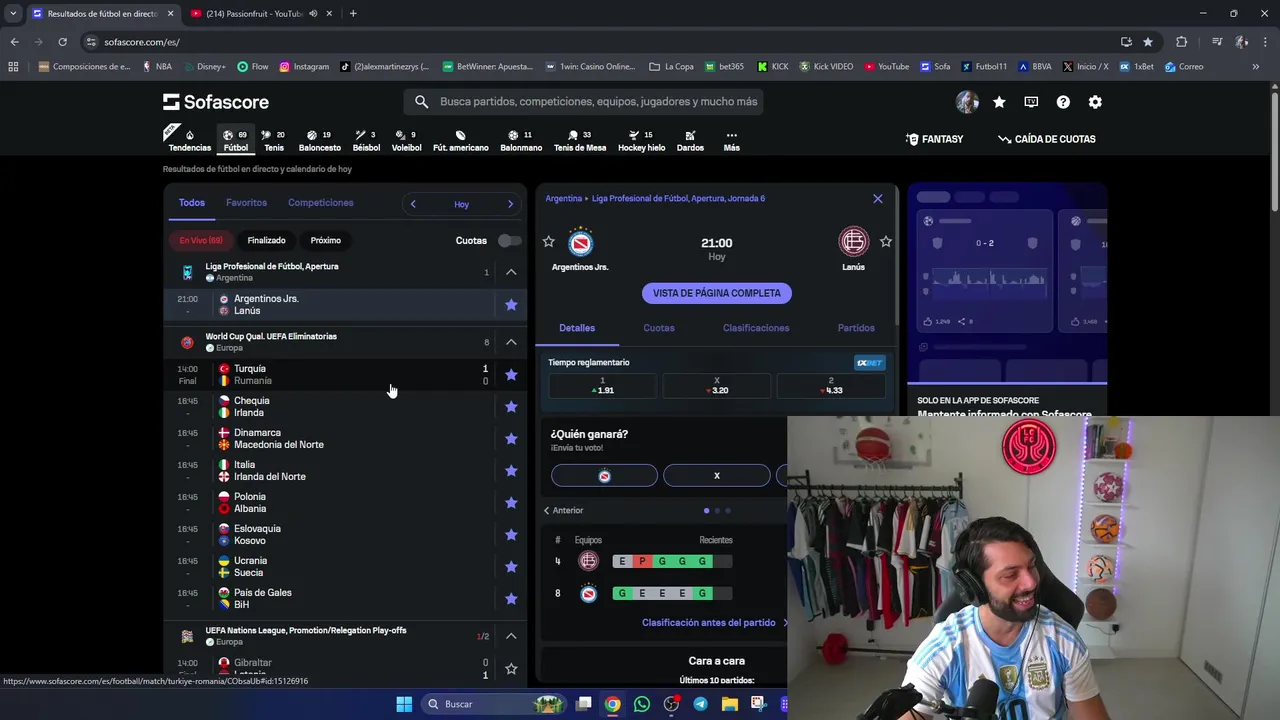
Task: Open favorites star in Sofascore header
Action: click(999, 102)
